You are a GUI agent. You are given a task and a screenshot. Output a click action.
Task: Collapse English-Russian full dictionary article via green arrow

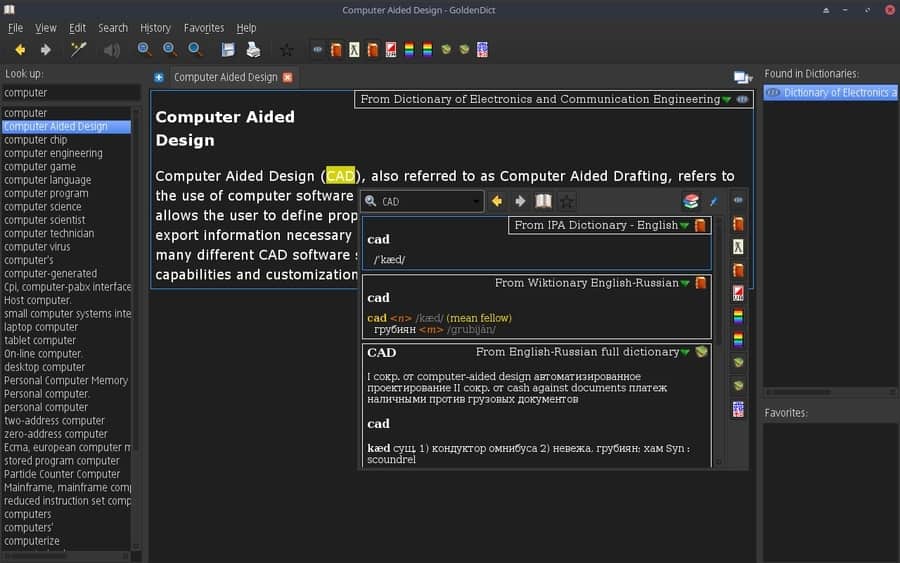[685, 352]
